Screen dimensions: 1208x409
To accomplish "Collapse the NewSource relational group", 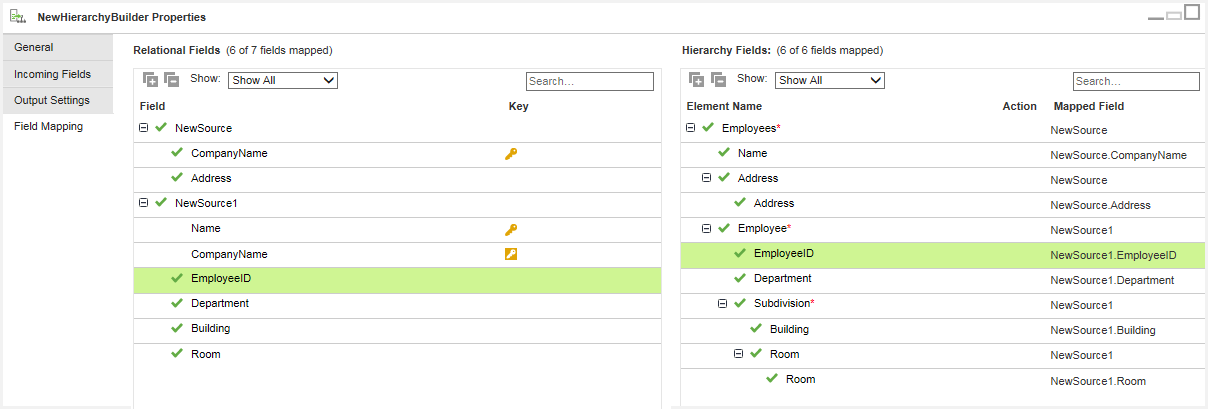I will [x=143, y=128].
